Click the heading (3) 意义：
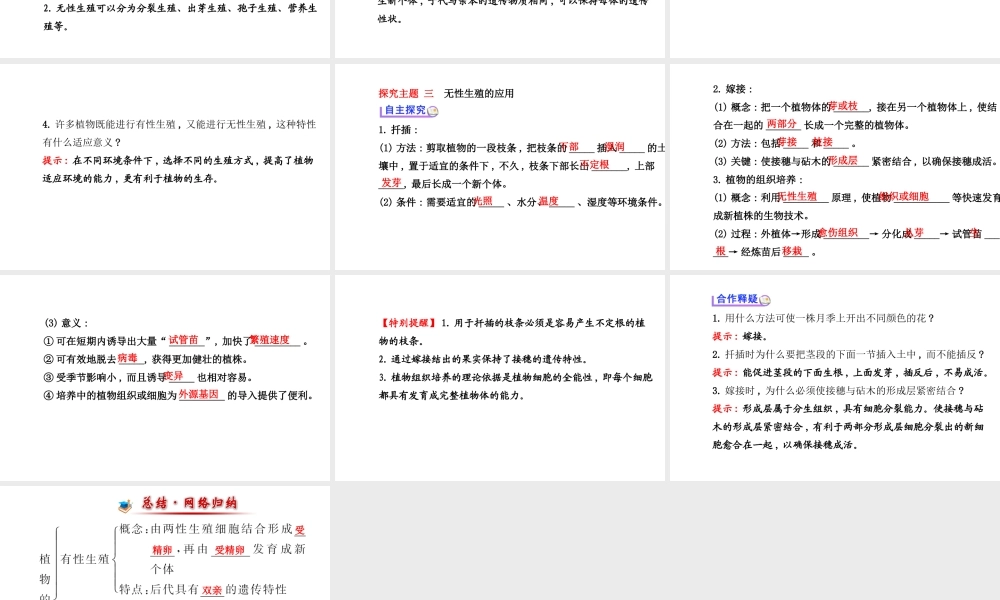Image resolution: width=1000 pixels, height=600 pixels. [66, 323]
